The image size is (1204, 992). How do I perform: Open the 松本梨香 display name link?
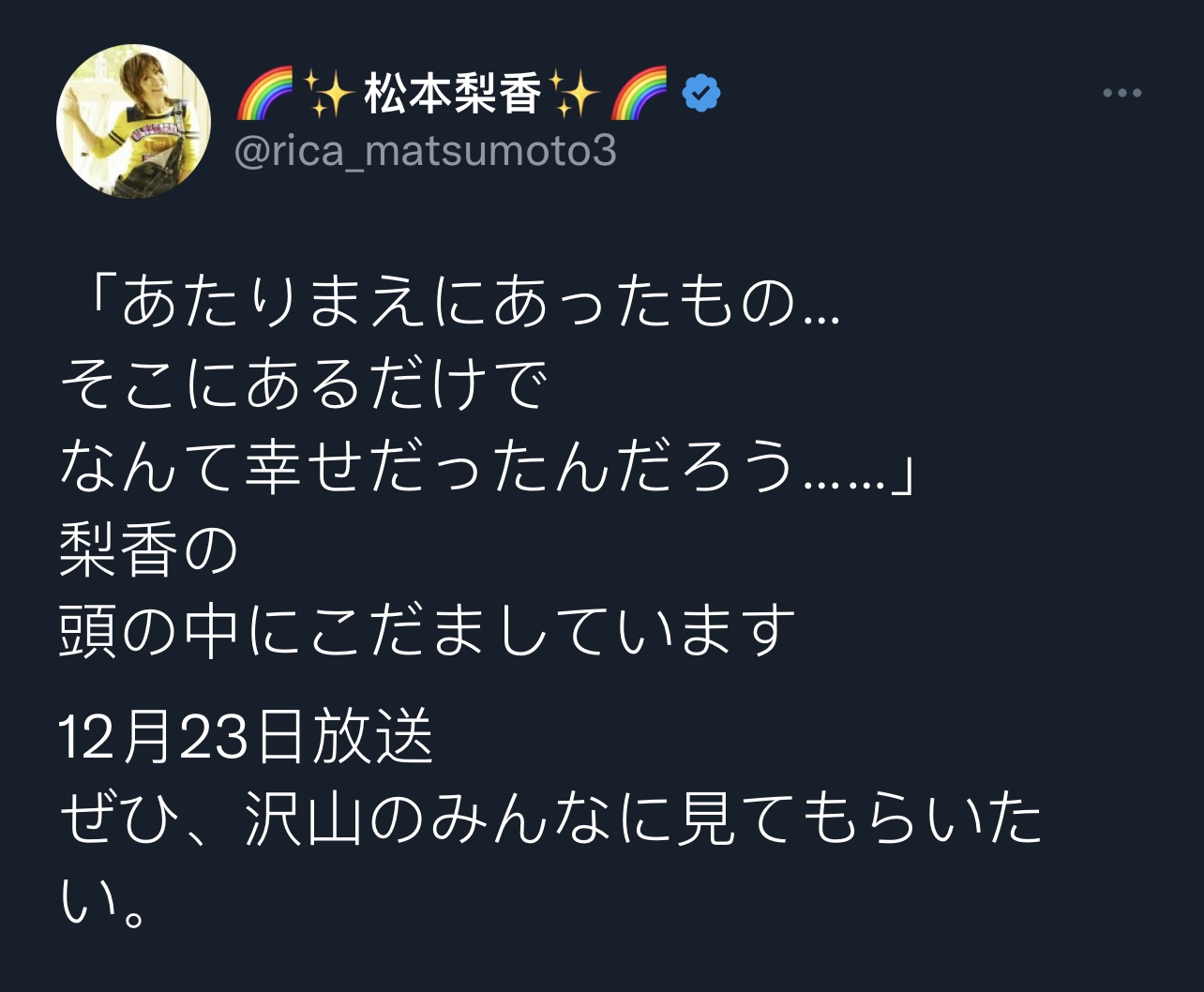coord(453,93)
